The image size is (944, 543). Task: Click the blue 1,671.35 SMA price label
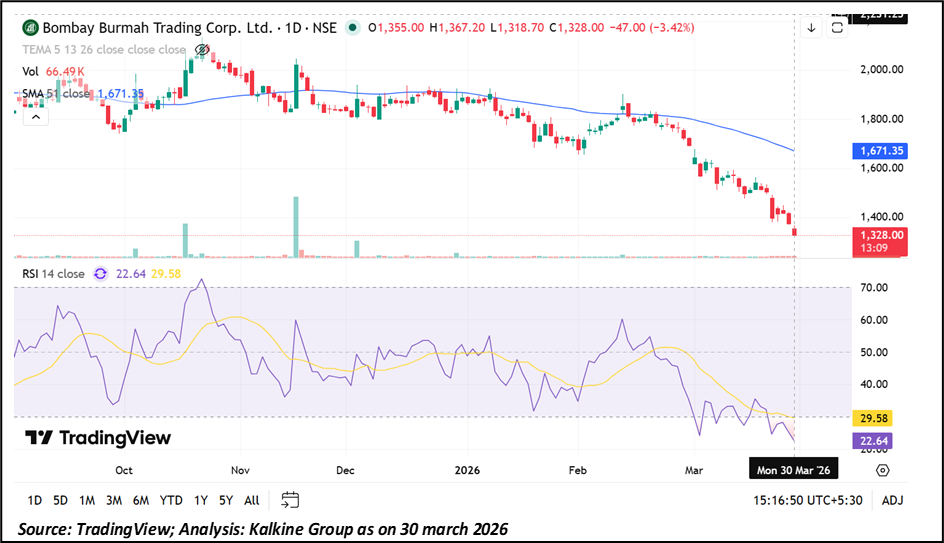point(878,151)
